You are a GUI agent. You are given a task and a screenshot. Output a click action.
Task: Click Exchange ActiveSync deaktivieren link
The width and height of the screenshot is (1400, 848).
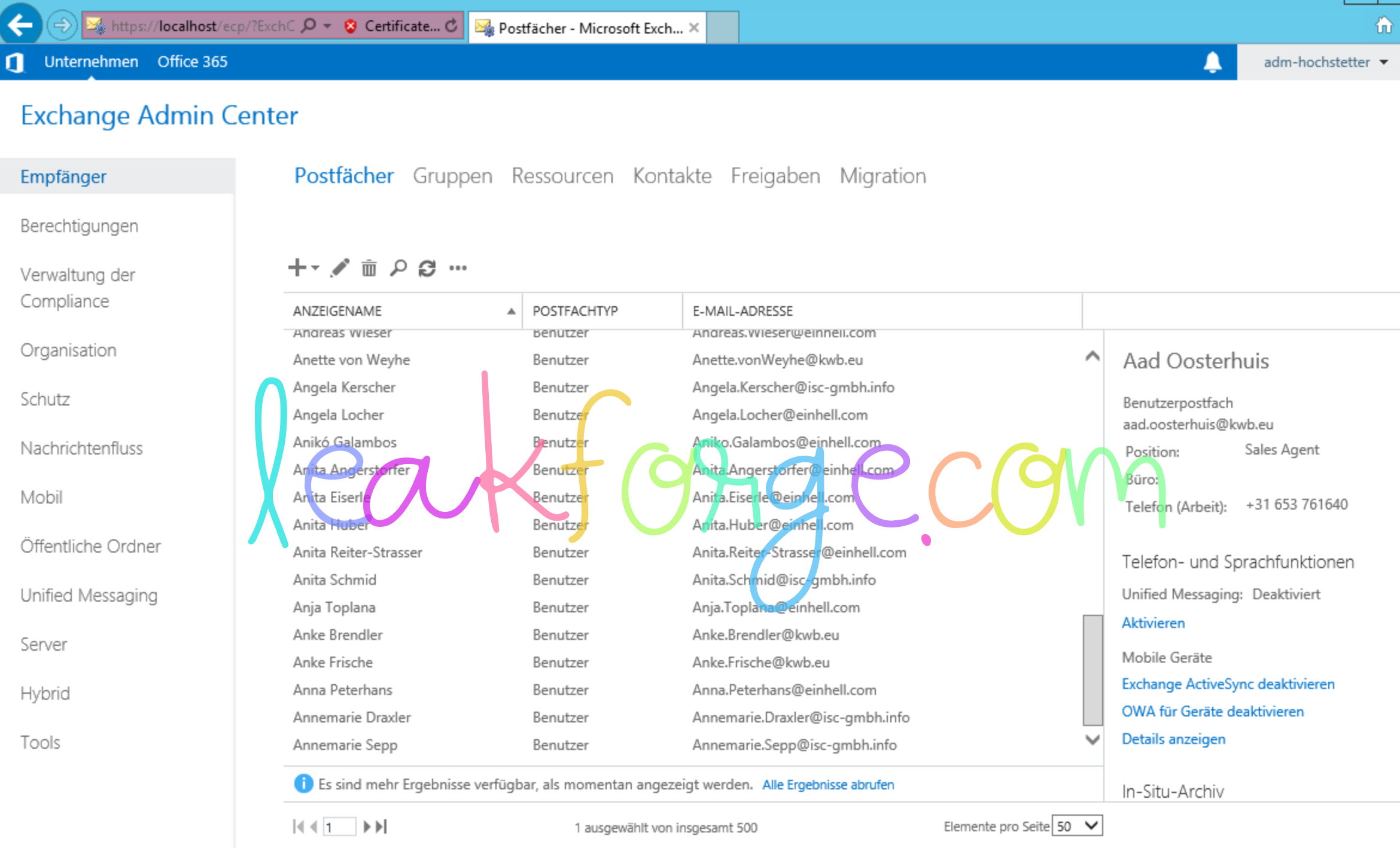click(1228, 684)
